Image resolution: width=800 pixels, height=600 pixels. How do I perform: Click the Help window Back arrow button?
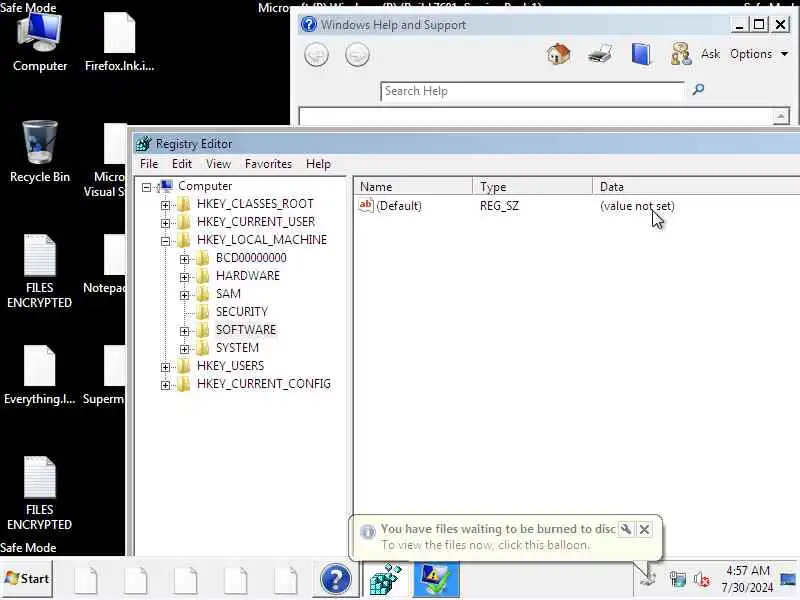(x=316, y=55)
